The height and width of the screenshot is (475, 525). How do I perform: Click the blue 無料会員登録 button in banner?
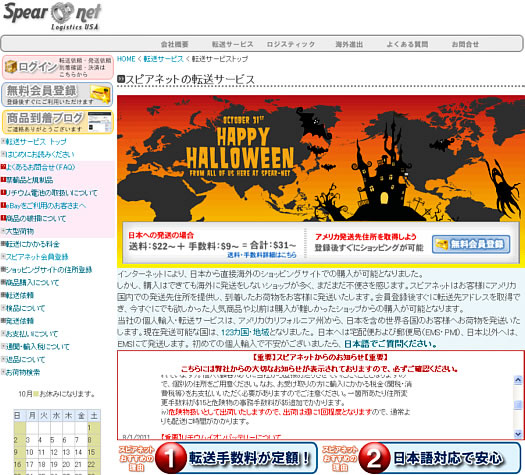pos(471,244)
